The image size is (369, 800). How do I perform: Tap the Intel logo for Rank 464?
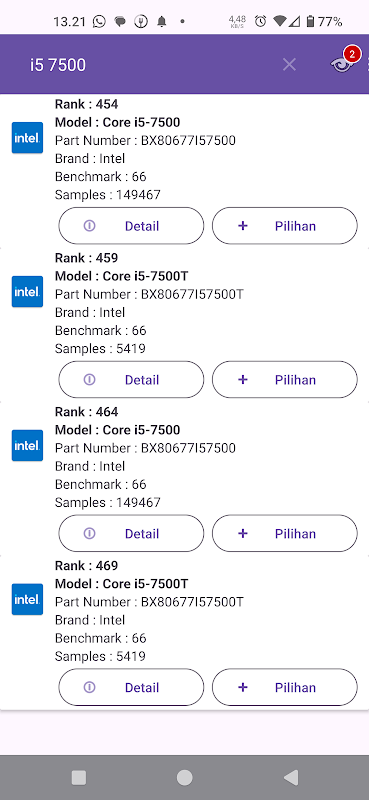pyautogui.click(x=28, y=445)
